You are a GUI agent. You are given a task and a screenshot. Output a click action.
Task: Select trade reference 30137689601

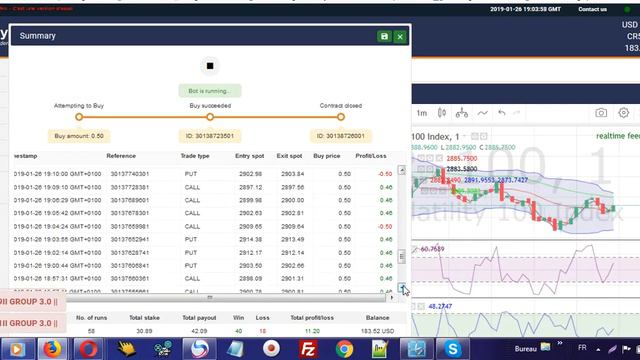pyautogui.click(x=130, y=200)
